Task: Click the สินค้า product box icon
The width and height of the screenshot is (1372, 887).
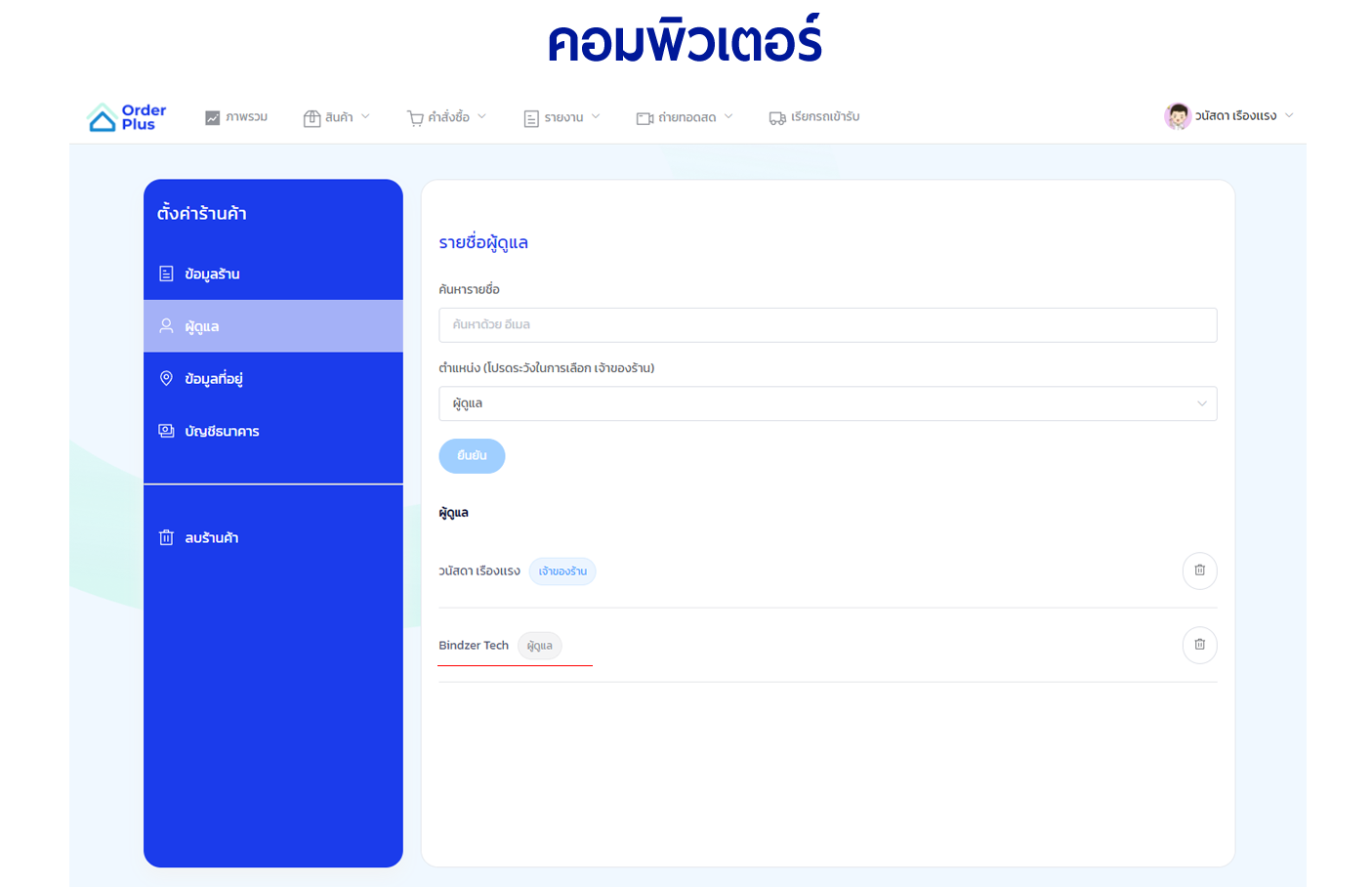Action: 312,118
